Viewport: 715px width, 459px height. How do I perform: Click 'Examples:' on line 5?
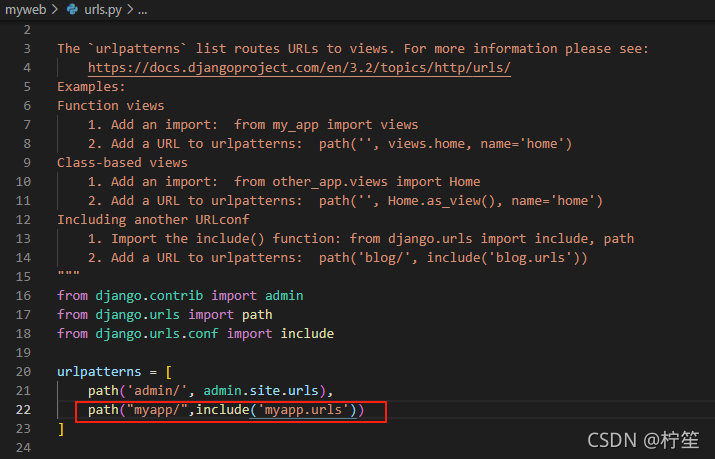coord(91,87)
